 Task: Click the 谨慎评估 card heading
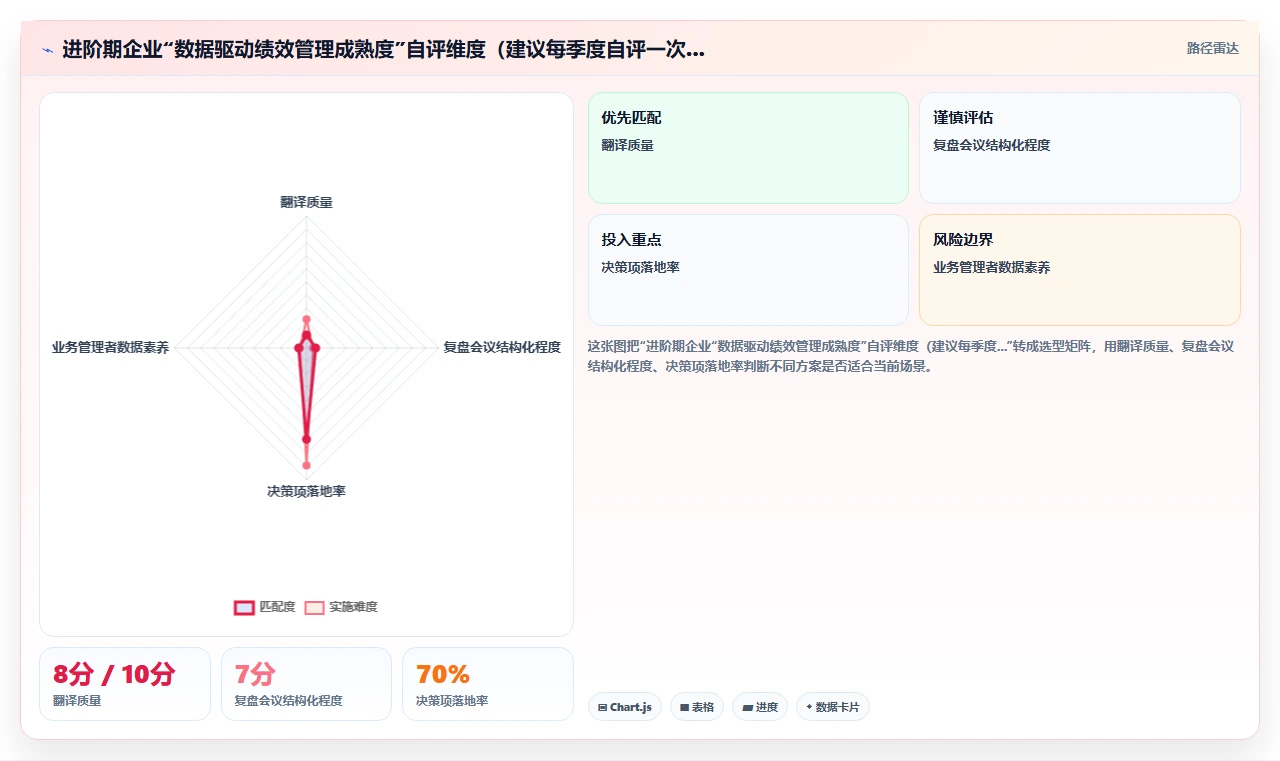963,118
